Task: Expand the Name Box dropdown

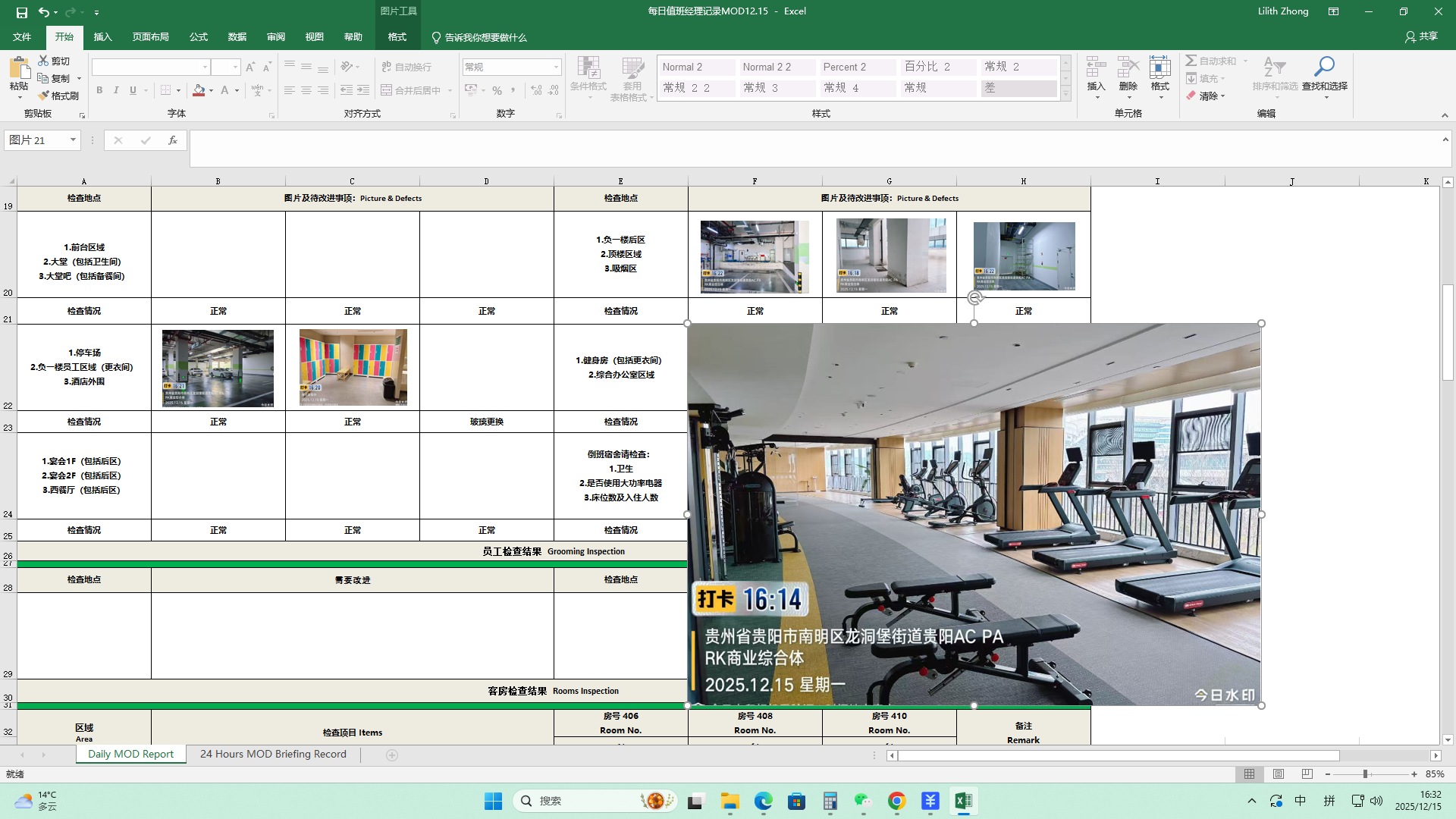Action: point(73,140)
